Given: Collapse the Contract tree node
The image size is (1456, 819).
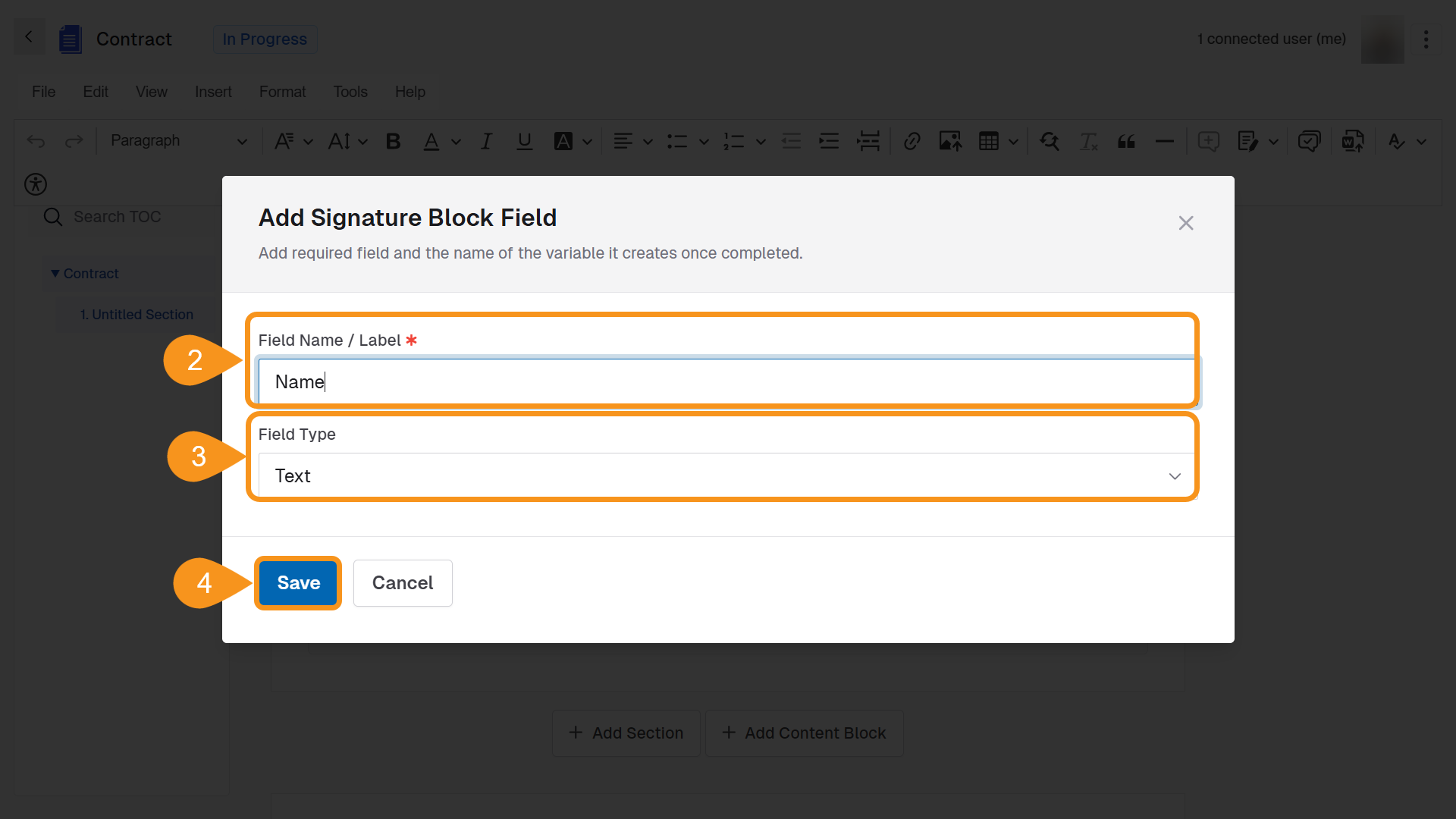Looking at the screenshot, I should (55, 274).
